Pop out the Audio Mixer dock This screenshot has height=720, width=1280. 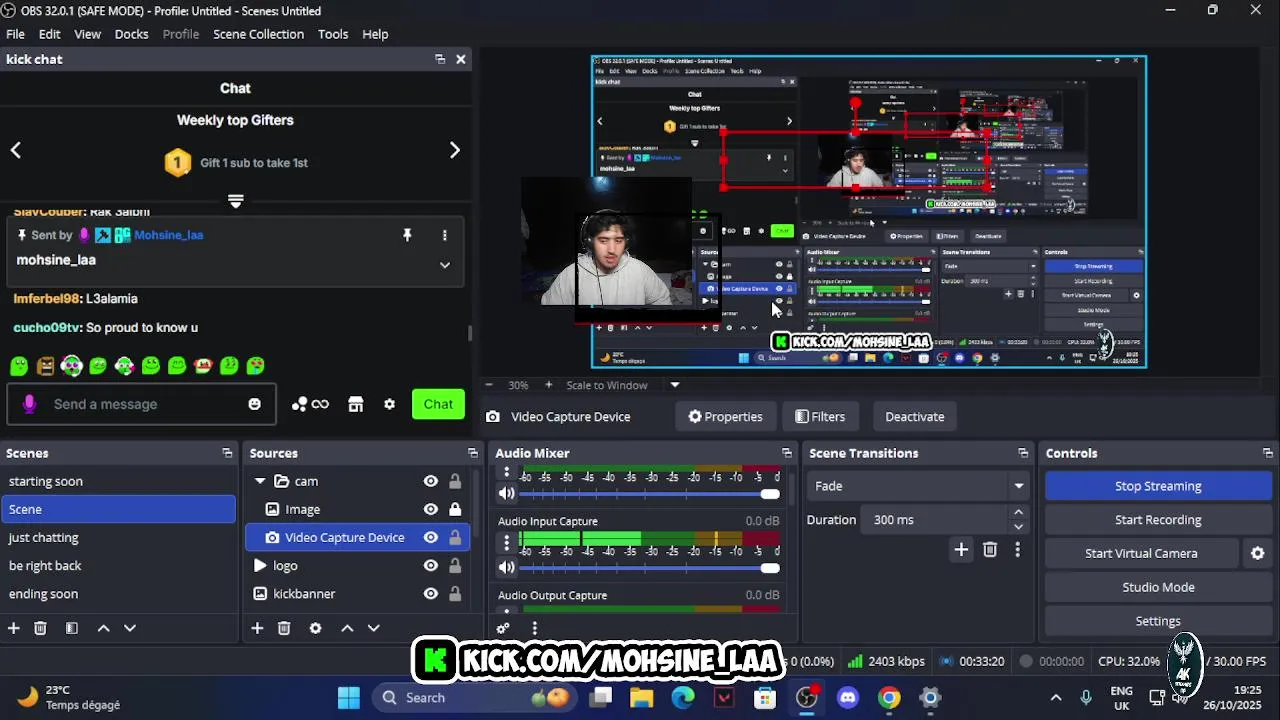coord(787,453)
